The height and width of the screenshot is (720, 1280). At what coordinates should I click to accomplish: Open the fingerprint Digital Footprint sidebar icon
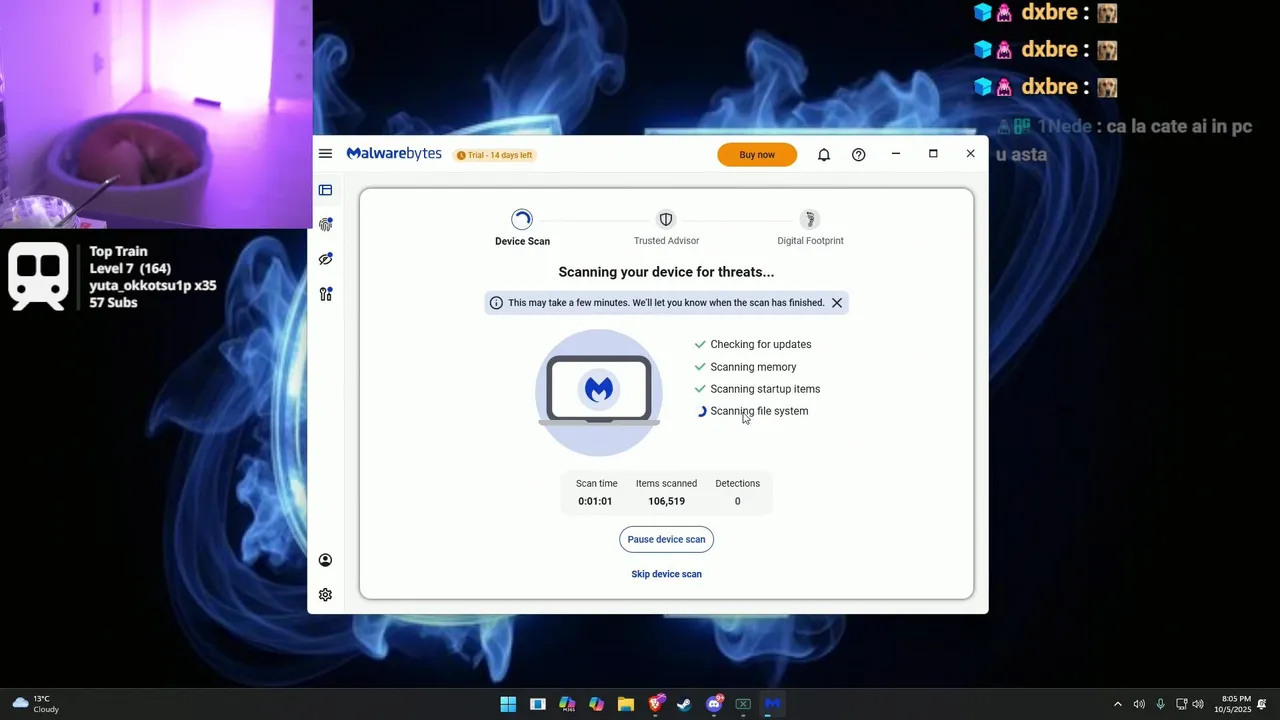(x=325, y=224)
